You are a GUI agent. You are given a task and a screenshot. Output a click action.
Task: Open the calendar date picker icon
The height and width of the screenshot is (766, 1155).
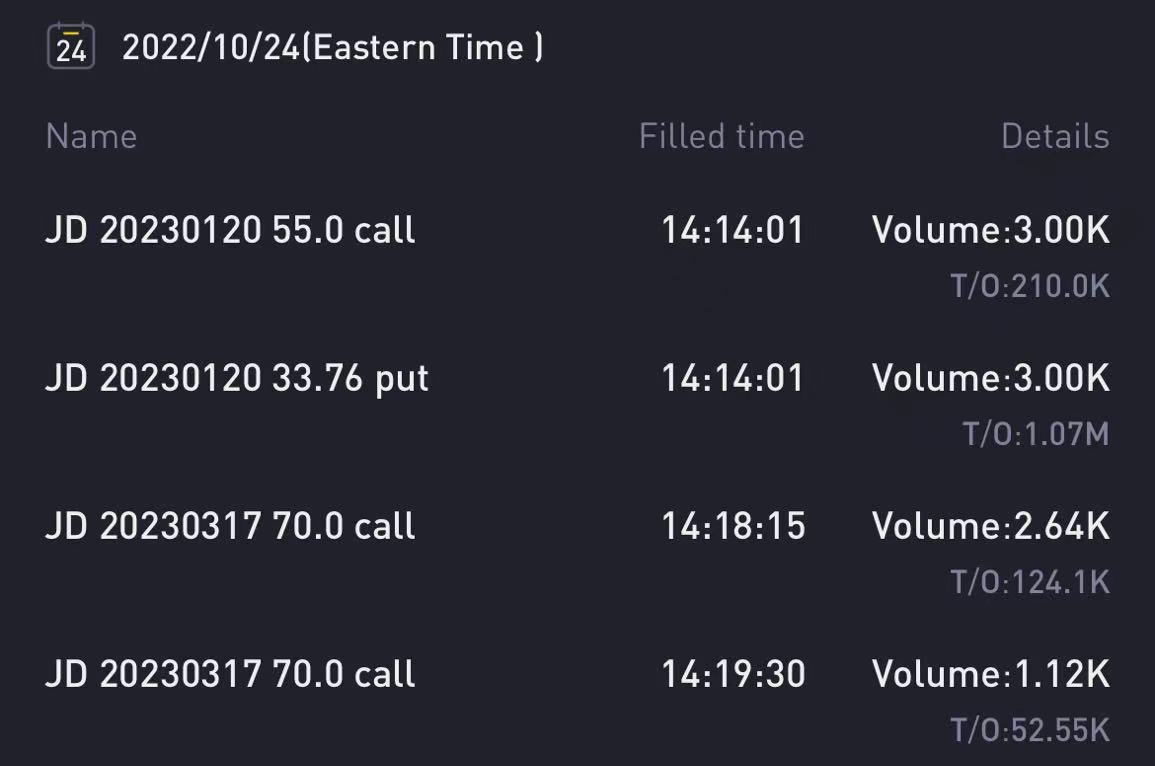(71, 46)
